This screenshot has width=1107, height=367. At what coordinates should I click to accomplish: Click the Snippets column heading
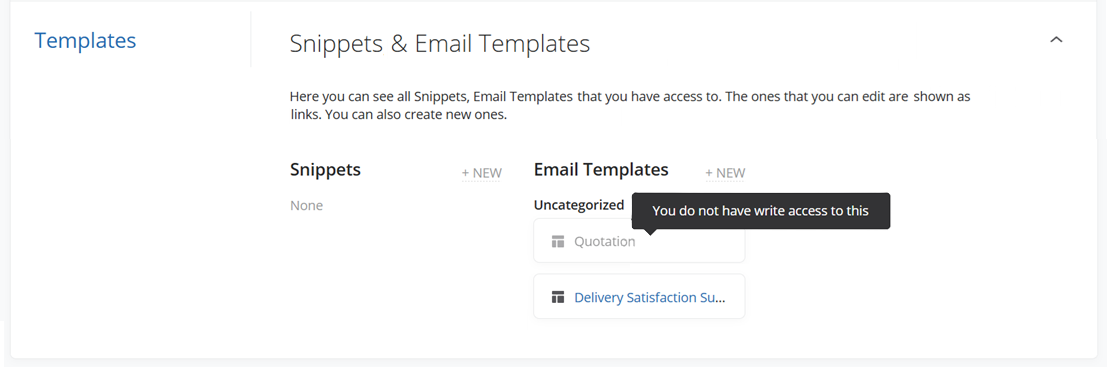[x=325, y=169]
